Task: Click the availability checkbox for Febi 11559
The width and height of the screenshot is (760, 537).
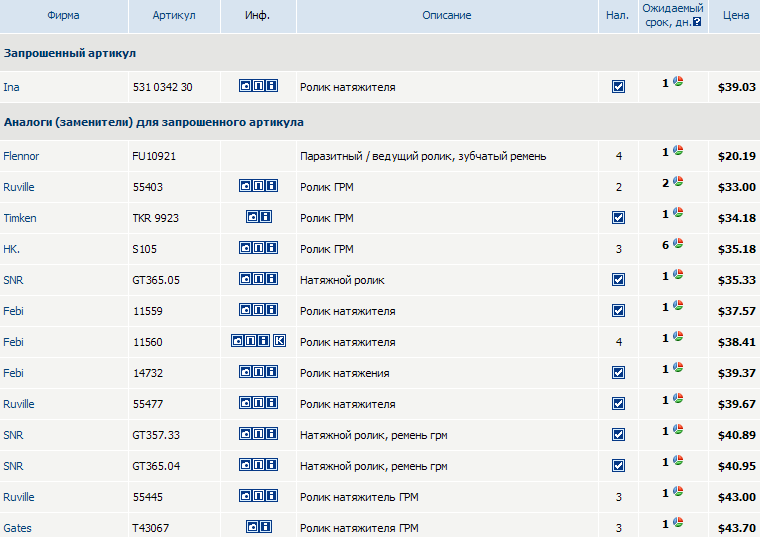Action: pos(618,311)
